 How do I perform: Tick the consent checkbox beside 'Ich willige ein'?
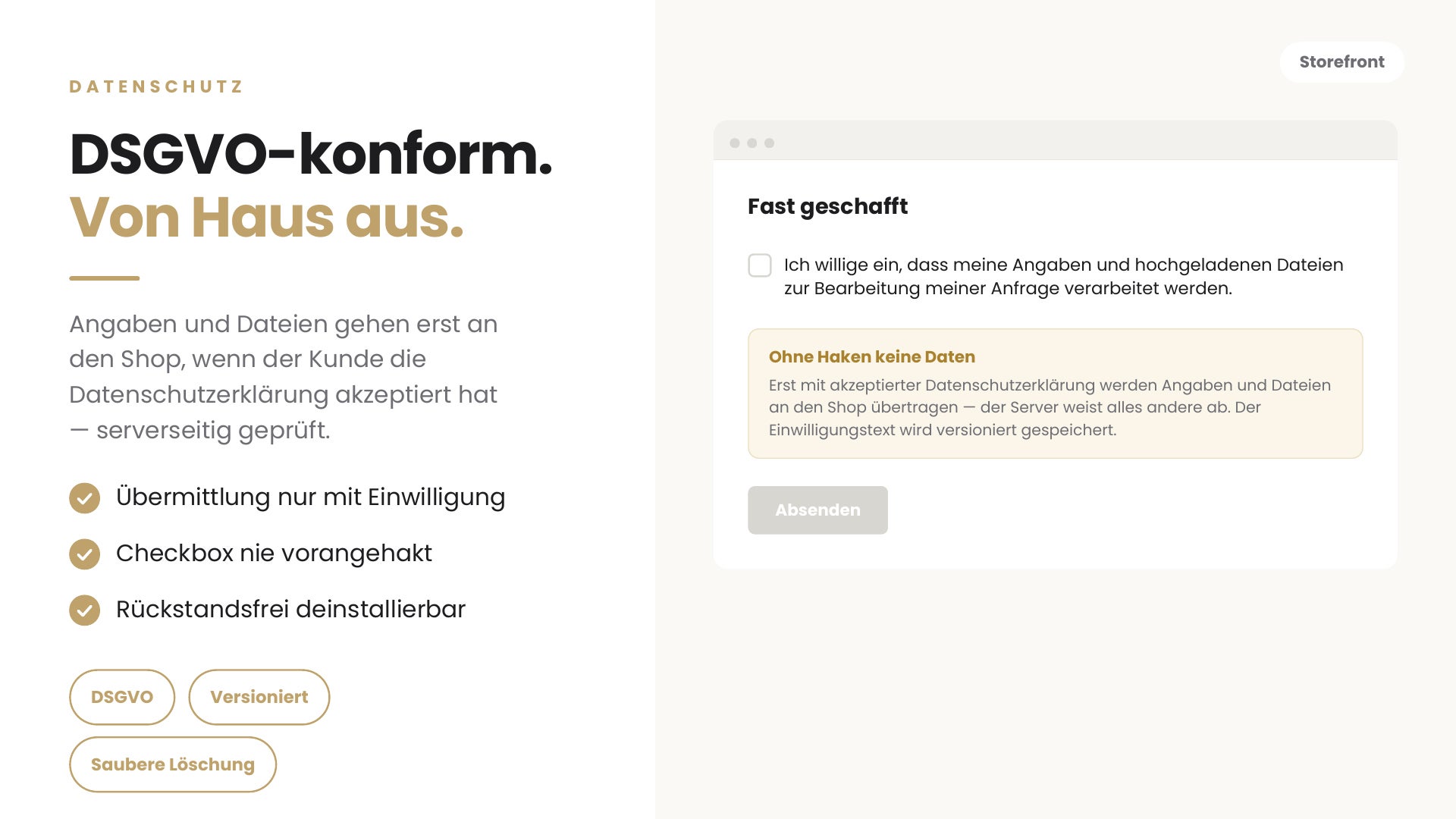tap(760, 265)
